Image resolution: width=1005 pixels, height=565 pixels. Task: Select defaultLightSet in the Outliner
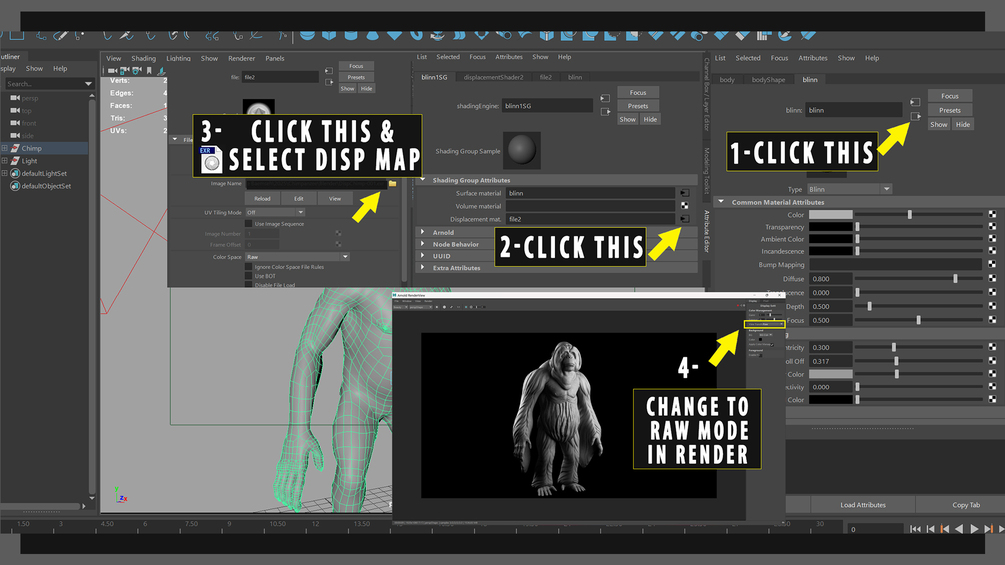coord(44,174)
